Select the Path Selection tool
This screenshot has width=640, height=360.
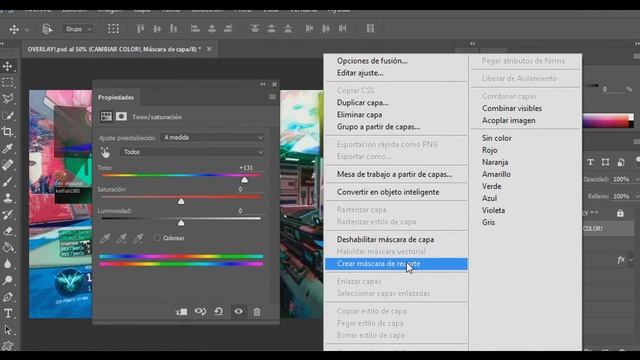click(x=8, y=330)
